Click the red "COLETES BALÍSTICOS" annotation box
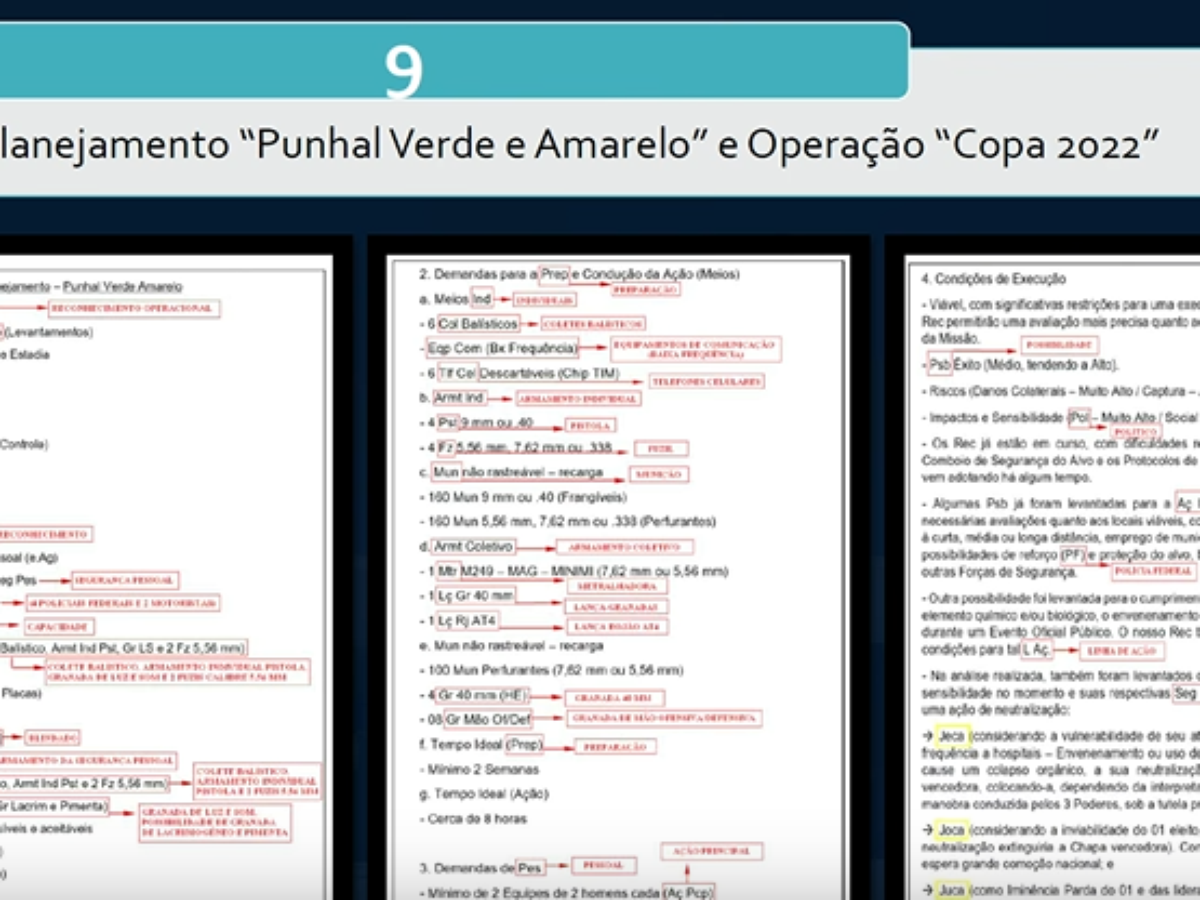This screenshot has width=1200, height=900. (x=592, y=324)
